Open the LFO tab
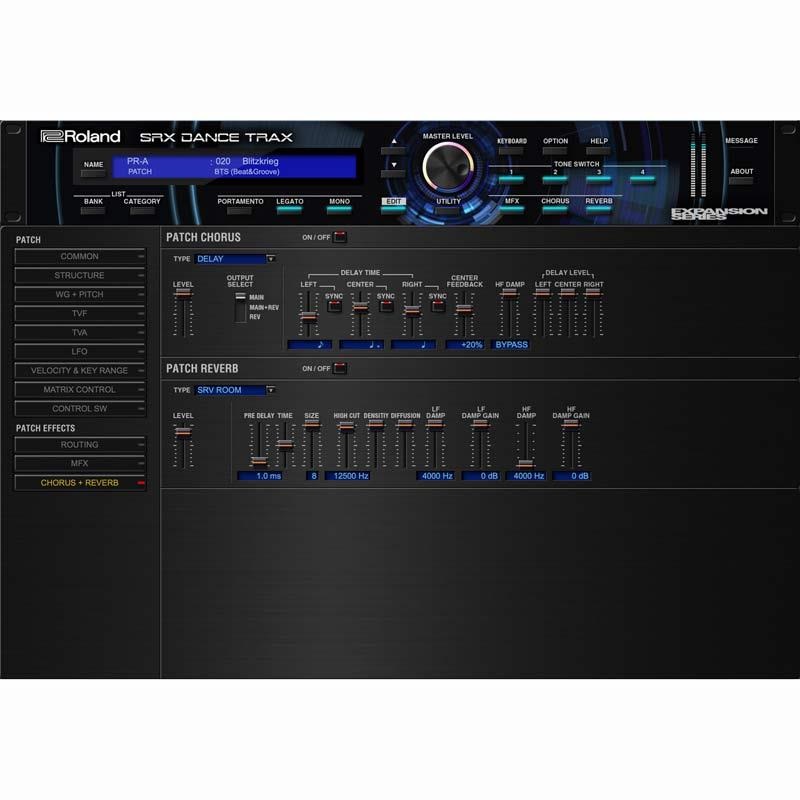Image resolution: width=800 pixels, height=800 pixels. click(x=80, y=352)
